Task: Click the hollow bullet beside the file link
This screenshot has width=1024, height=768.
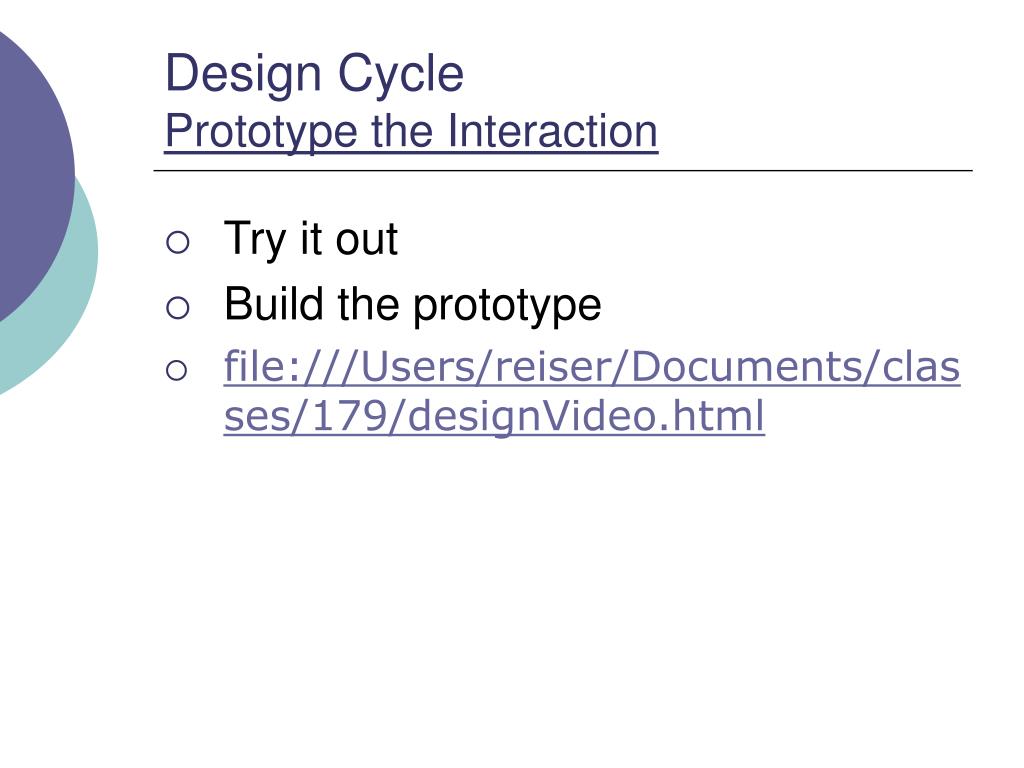Action: [176, 371]
